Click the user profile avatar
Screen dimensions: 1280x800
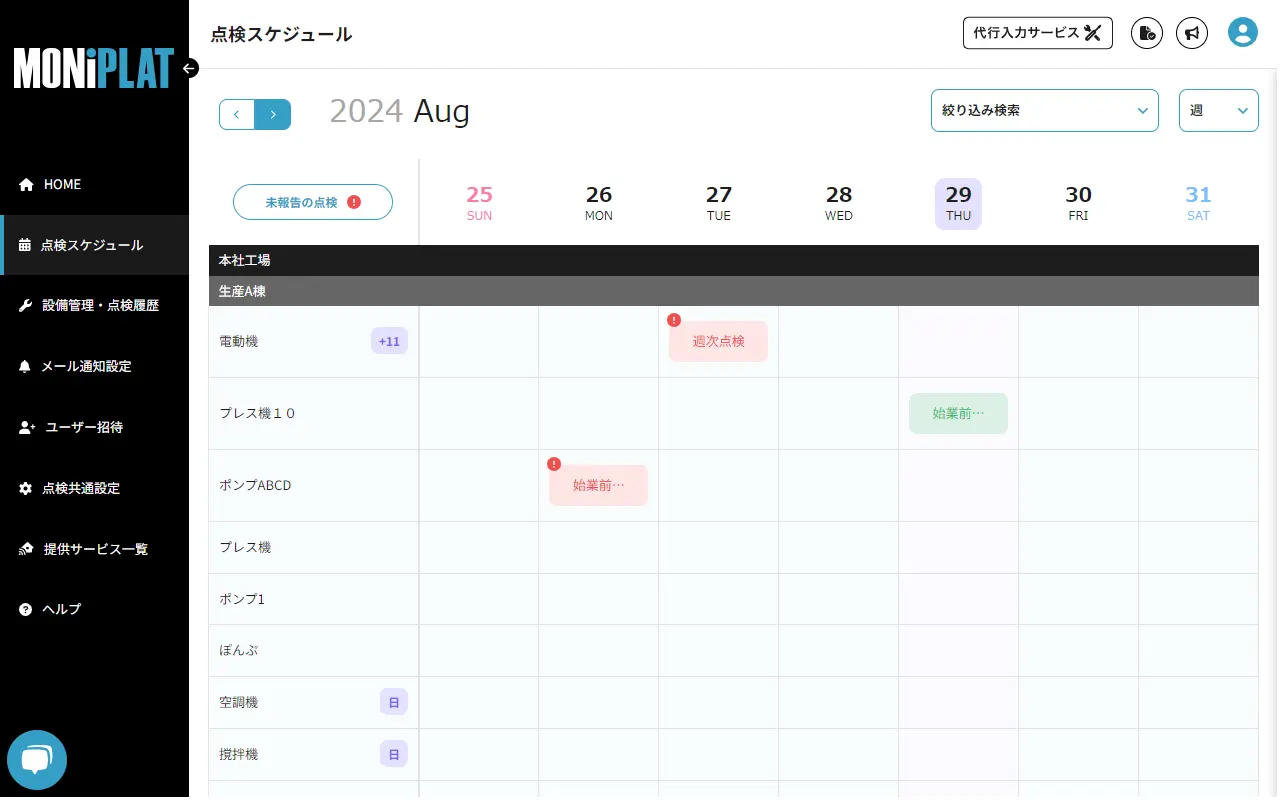point(1242,31)
